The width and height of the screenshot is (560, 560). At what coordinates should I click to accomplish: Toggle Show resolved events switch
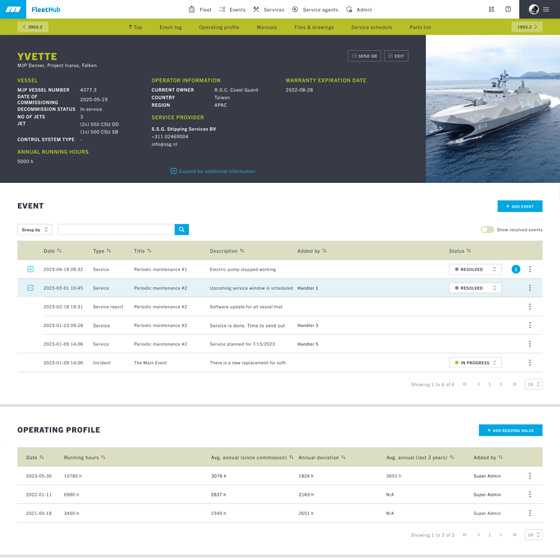[487, 229]
